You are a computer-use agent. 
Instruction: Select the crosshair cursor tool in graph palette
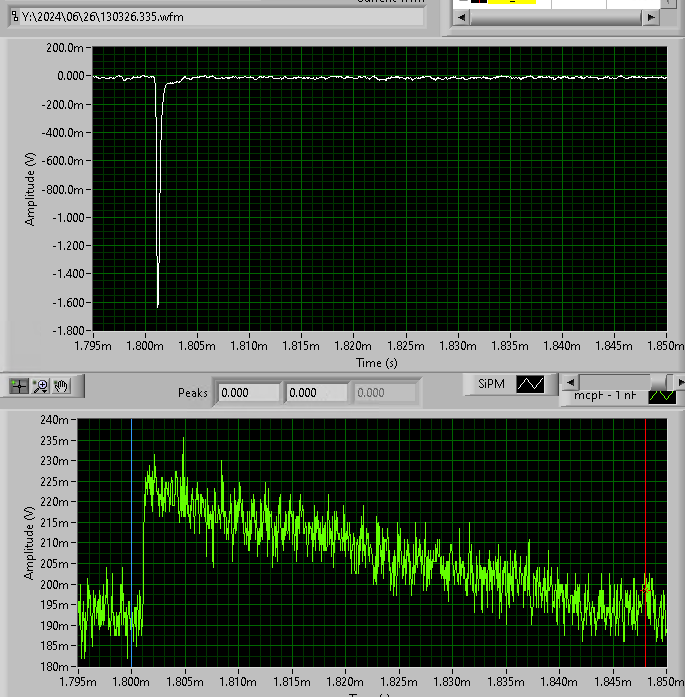19,385
